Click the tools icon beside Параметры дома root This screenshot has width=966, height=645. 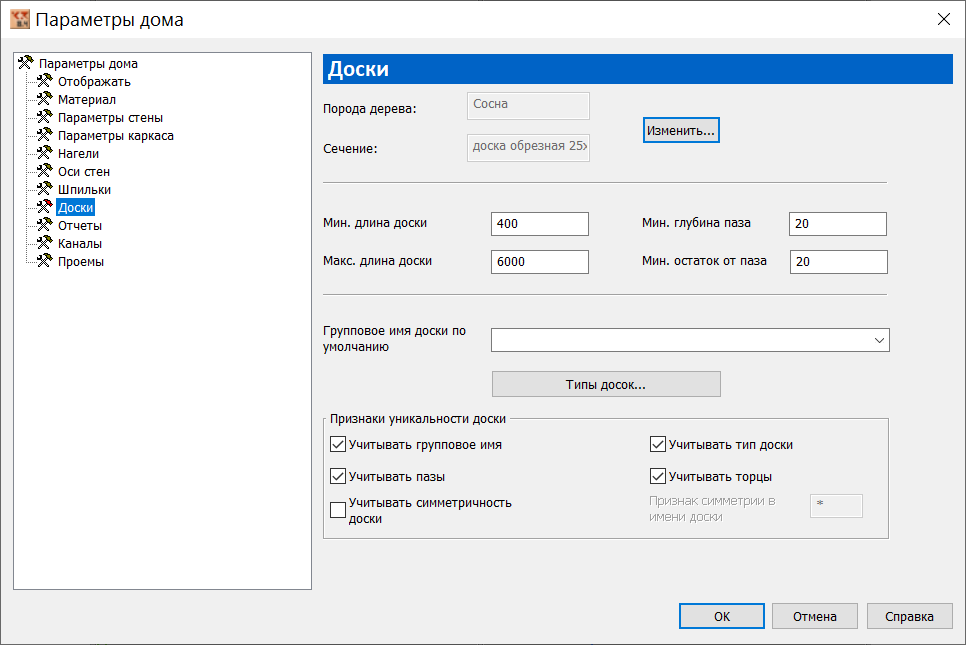click(x=25, y=63)
